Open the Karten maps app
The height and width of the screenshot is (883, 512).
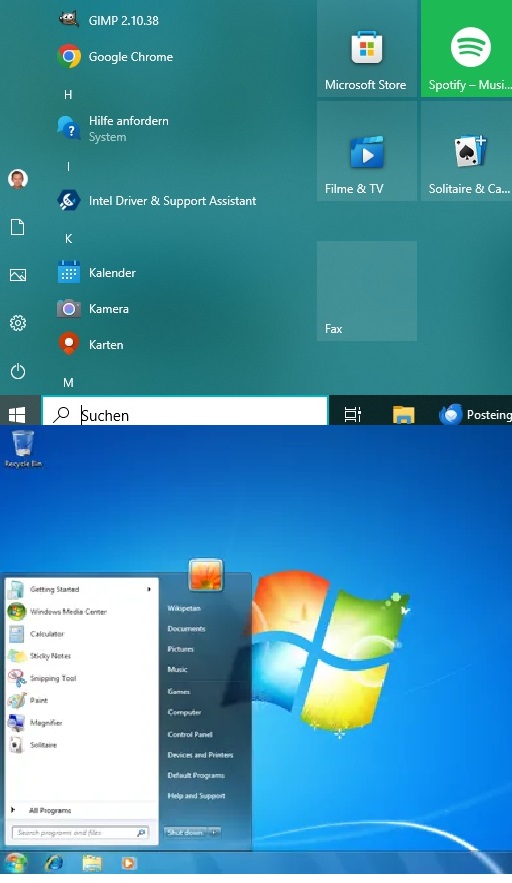[91, 345]
